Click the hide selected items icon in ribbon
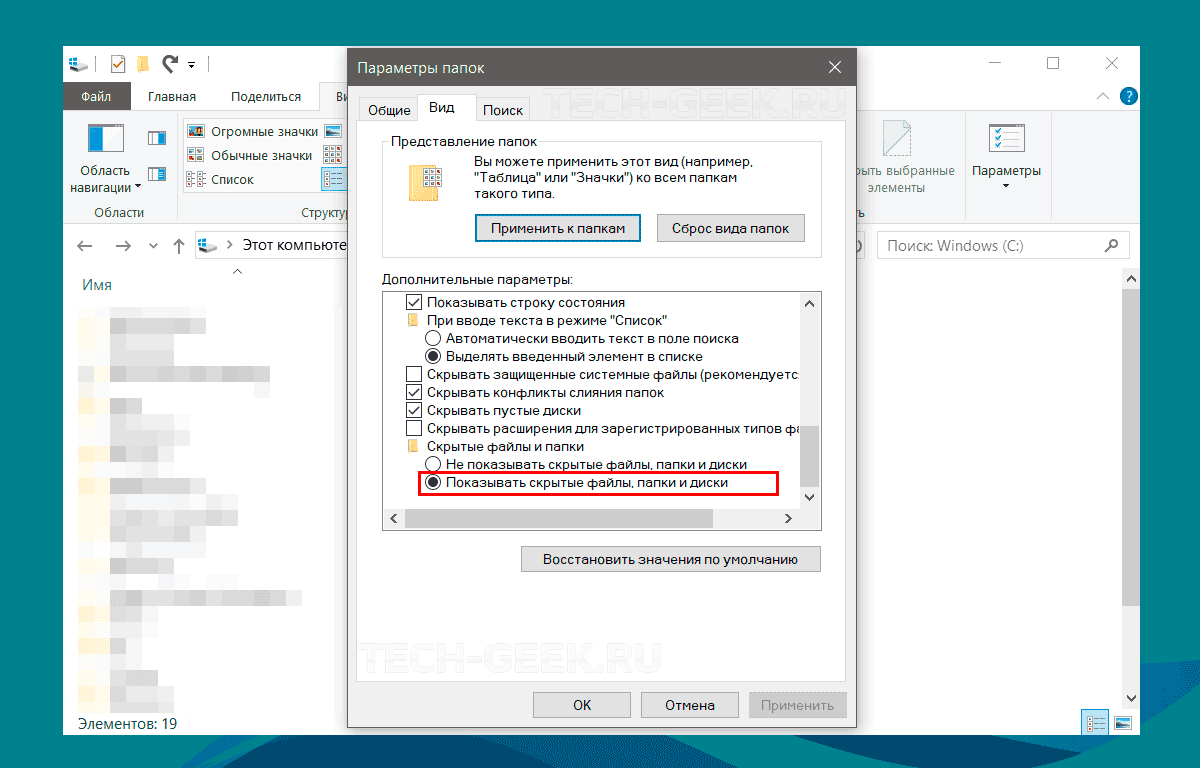1200x768 pixels. (896, 138)
